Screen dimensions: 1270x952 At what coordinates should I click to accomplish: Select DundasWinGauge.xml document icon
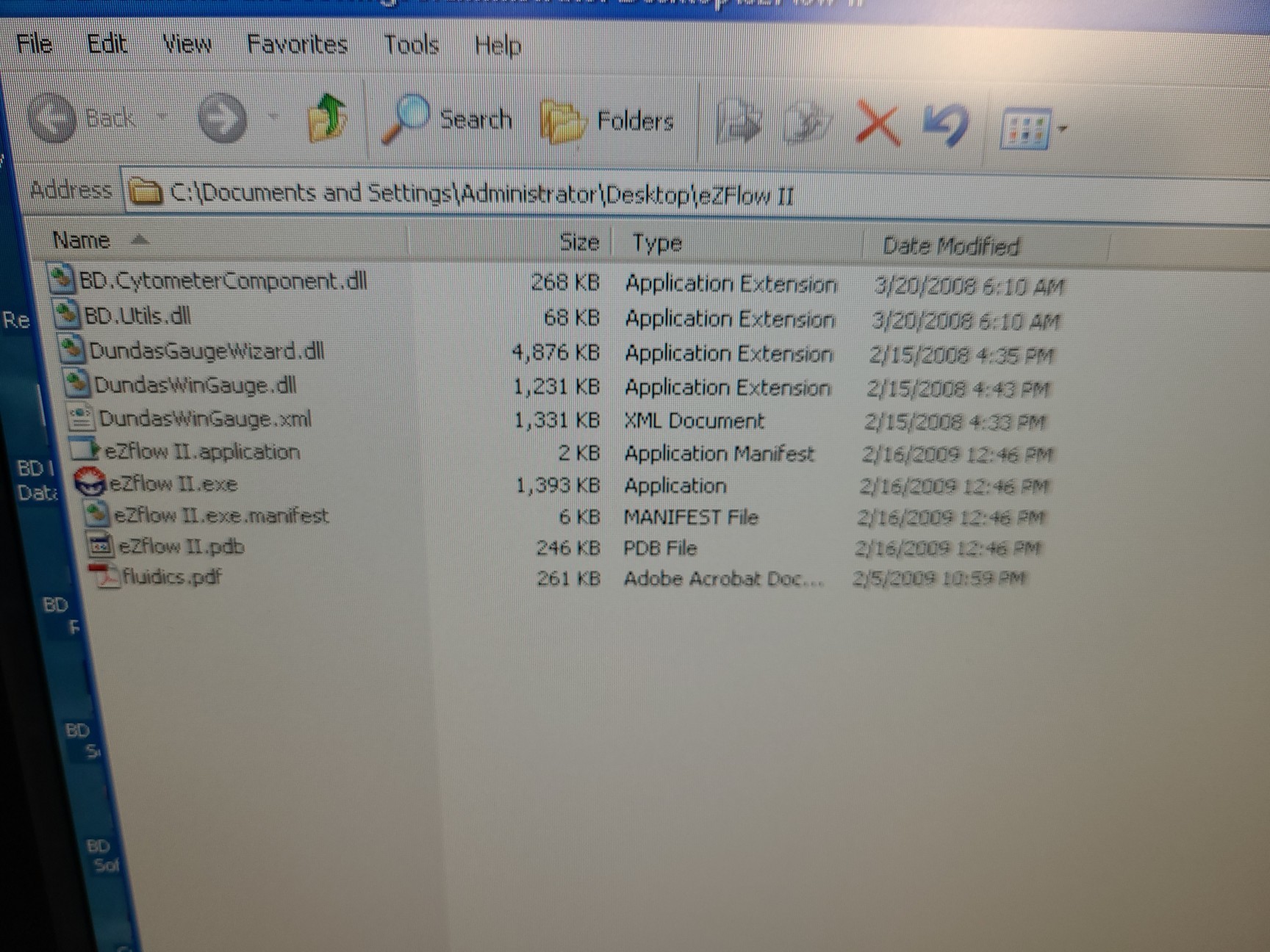click(80, 416)
